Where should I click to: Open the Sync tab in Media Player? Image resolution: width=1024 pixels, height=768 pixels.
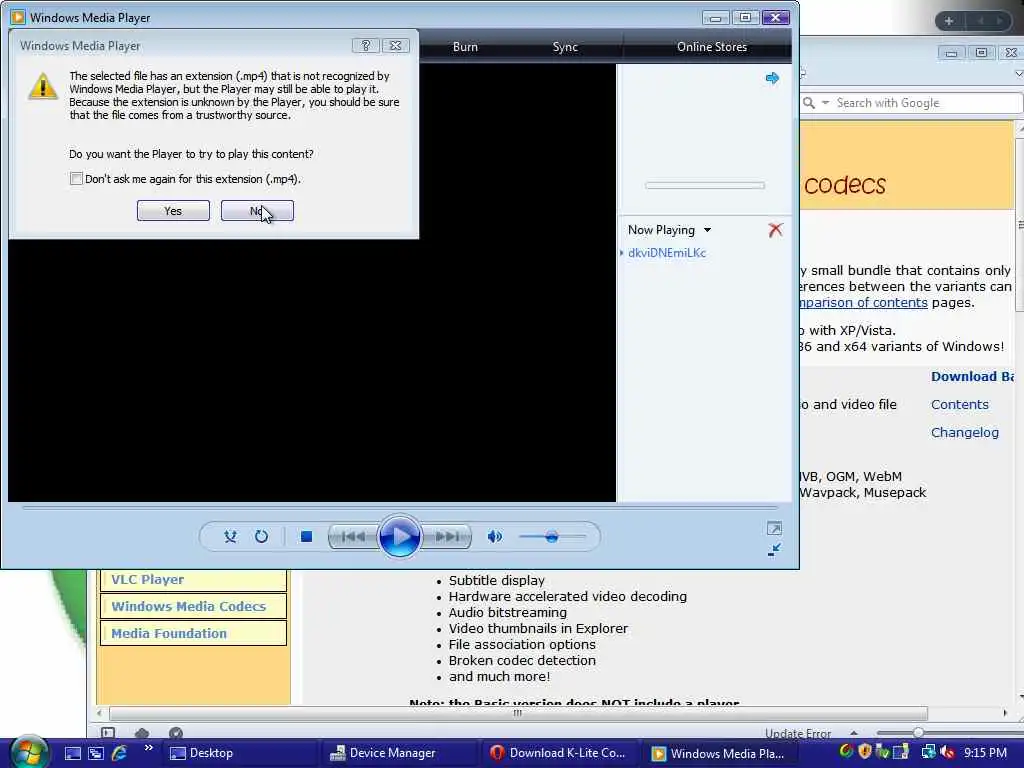pos(565,47)
